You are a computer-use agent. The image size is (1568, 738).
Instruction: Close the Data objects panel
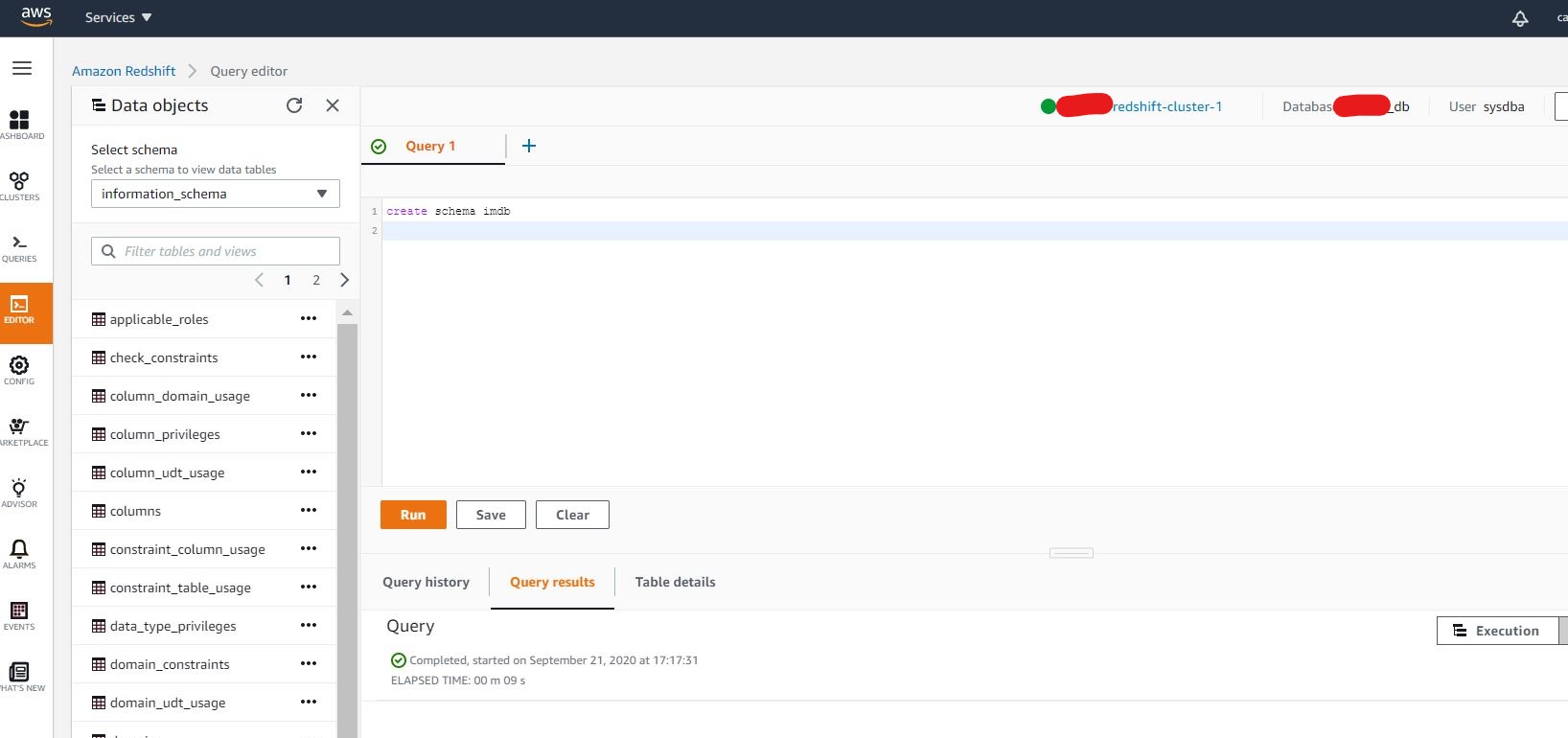pyautogui.click(x=333, y=105)
